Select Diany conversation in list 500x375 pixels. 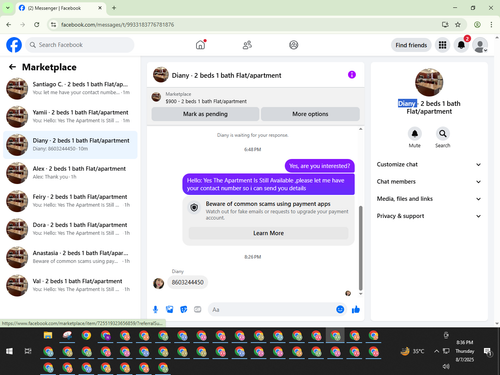[x=70, y=145]
